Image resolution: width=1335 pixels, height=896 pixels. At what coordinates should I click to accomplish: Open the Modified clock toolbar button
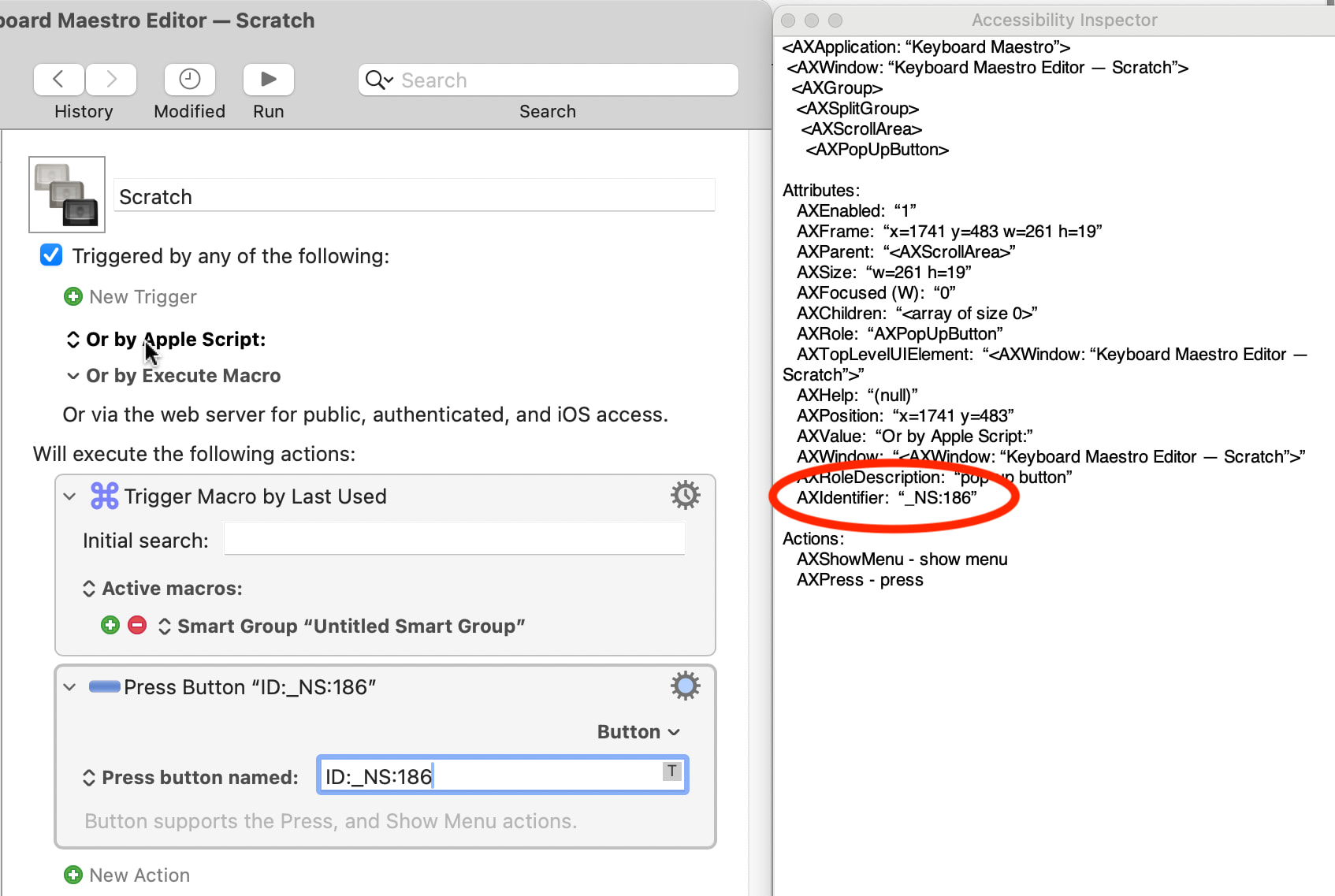click(x=190, y=80)
